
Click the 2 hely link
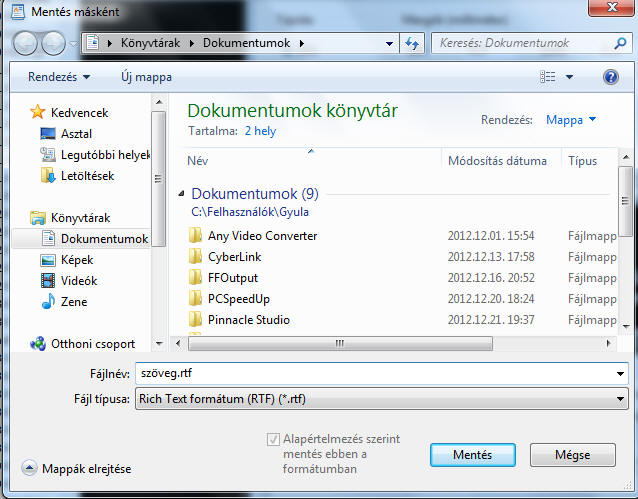point(260,131)
